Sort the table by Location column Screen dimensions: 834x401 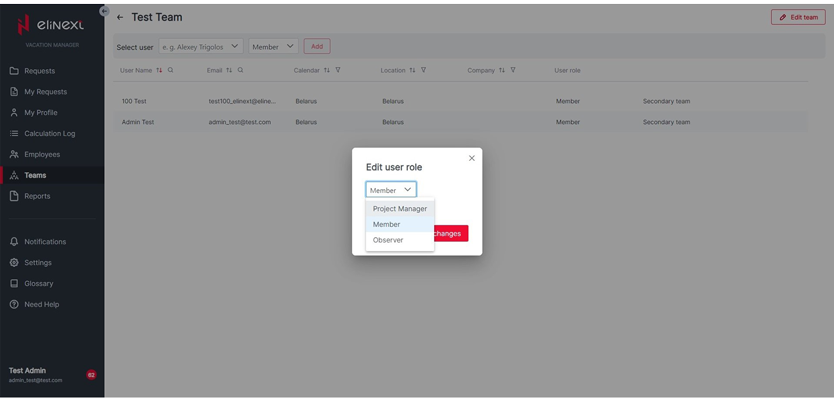[x=412, y=70]
